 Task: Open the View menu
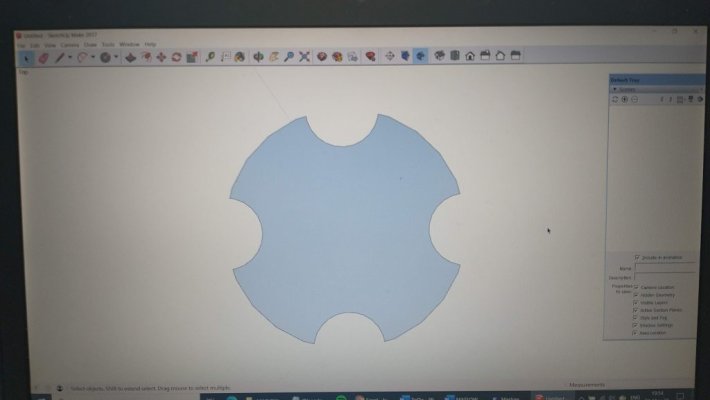click(50, 45)
